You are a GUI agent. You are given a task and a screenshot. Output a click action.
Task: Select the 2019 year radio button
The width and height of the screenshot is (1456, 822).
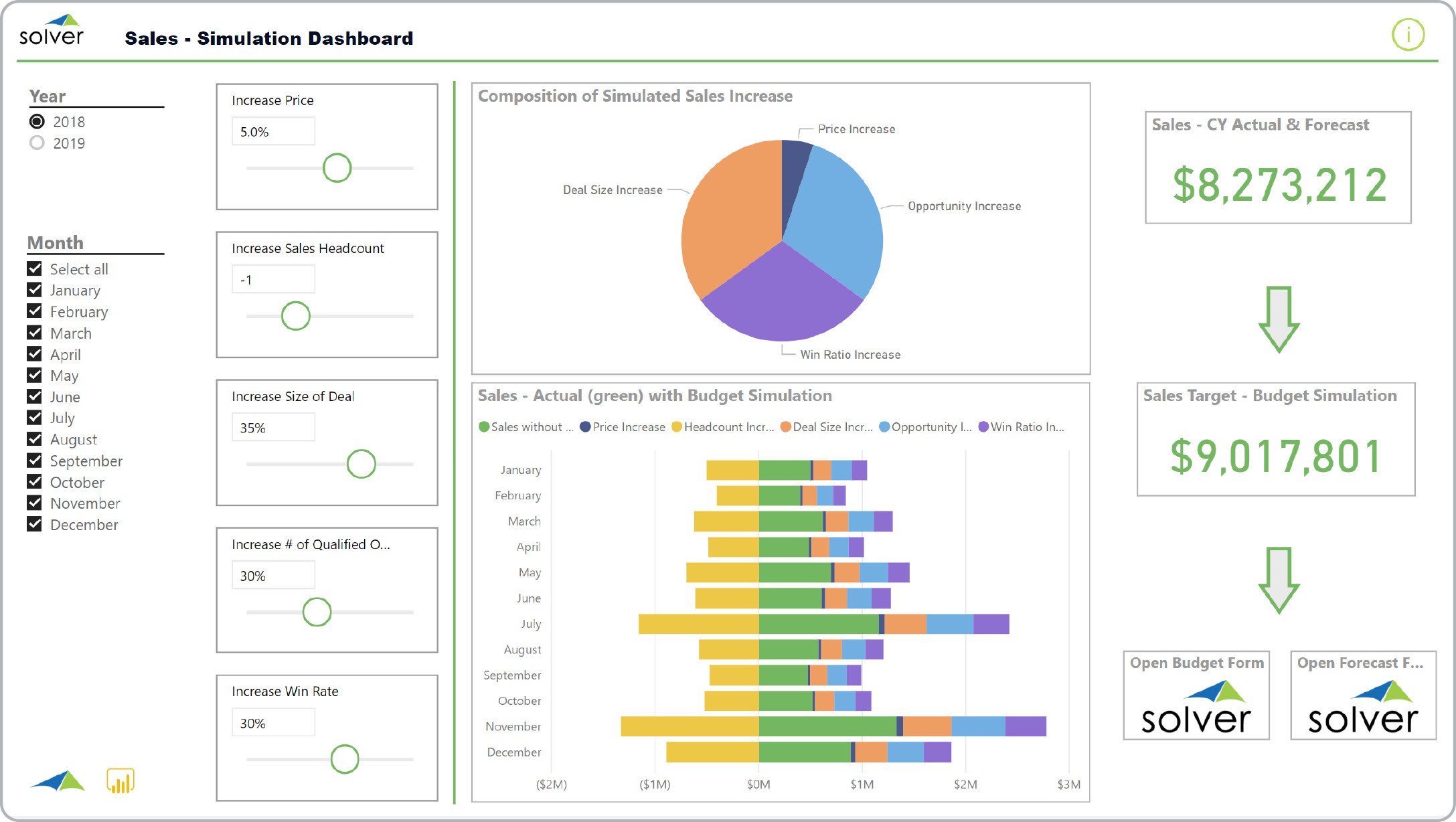tap(37, 143)
